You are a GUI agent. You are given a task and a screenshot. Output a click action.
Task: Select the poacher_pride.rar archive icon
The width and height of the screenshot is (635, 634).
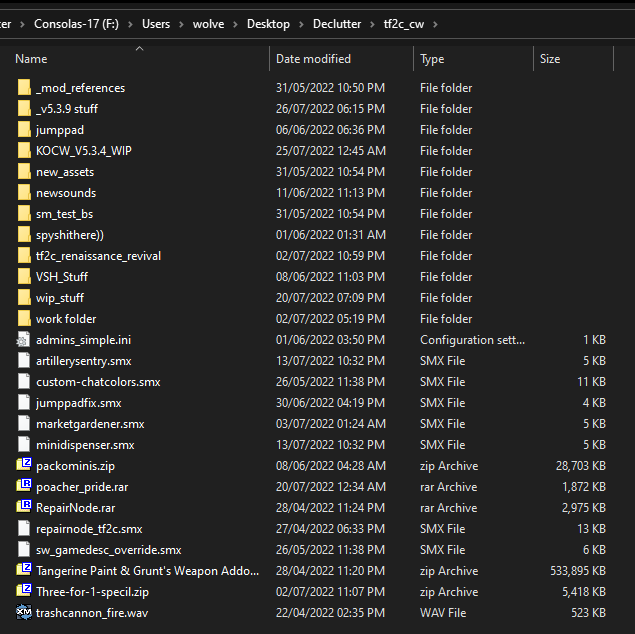(24, 487)
